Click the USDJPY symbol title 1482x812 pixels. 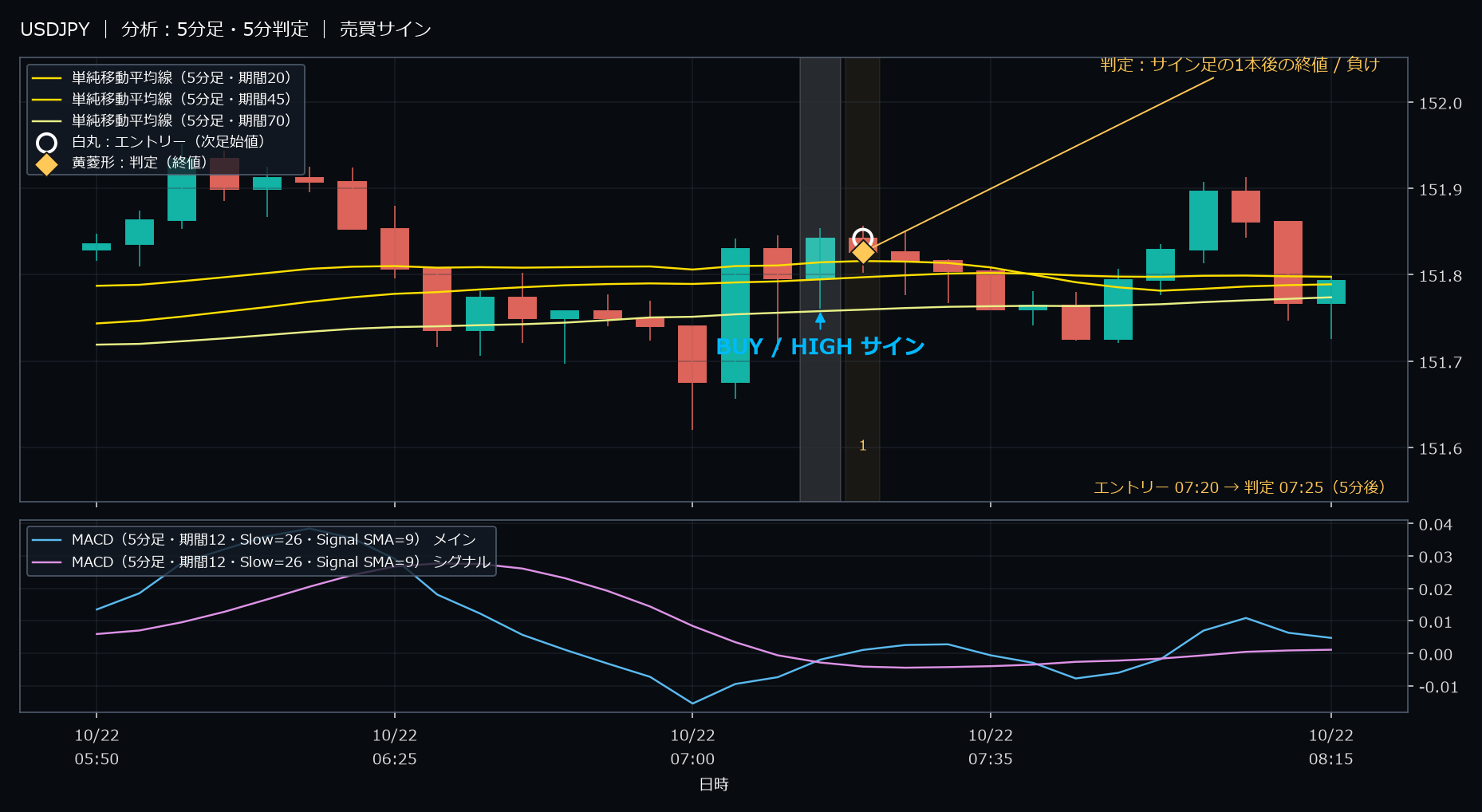coord(55,30)
